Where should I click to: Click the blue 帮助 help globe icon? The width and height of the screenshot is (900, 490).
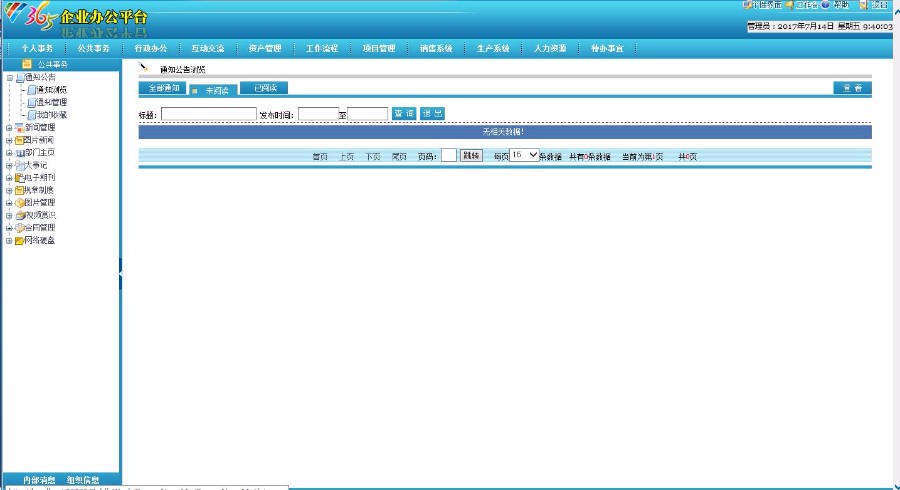(825, 5)
